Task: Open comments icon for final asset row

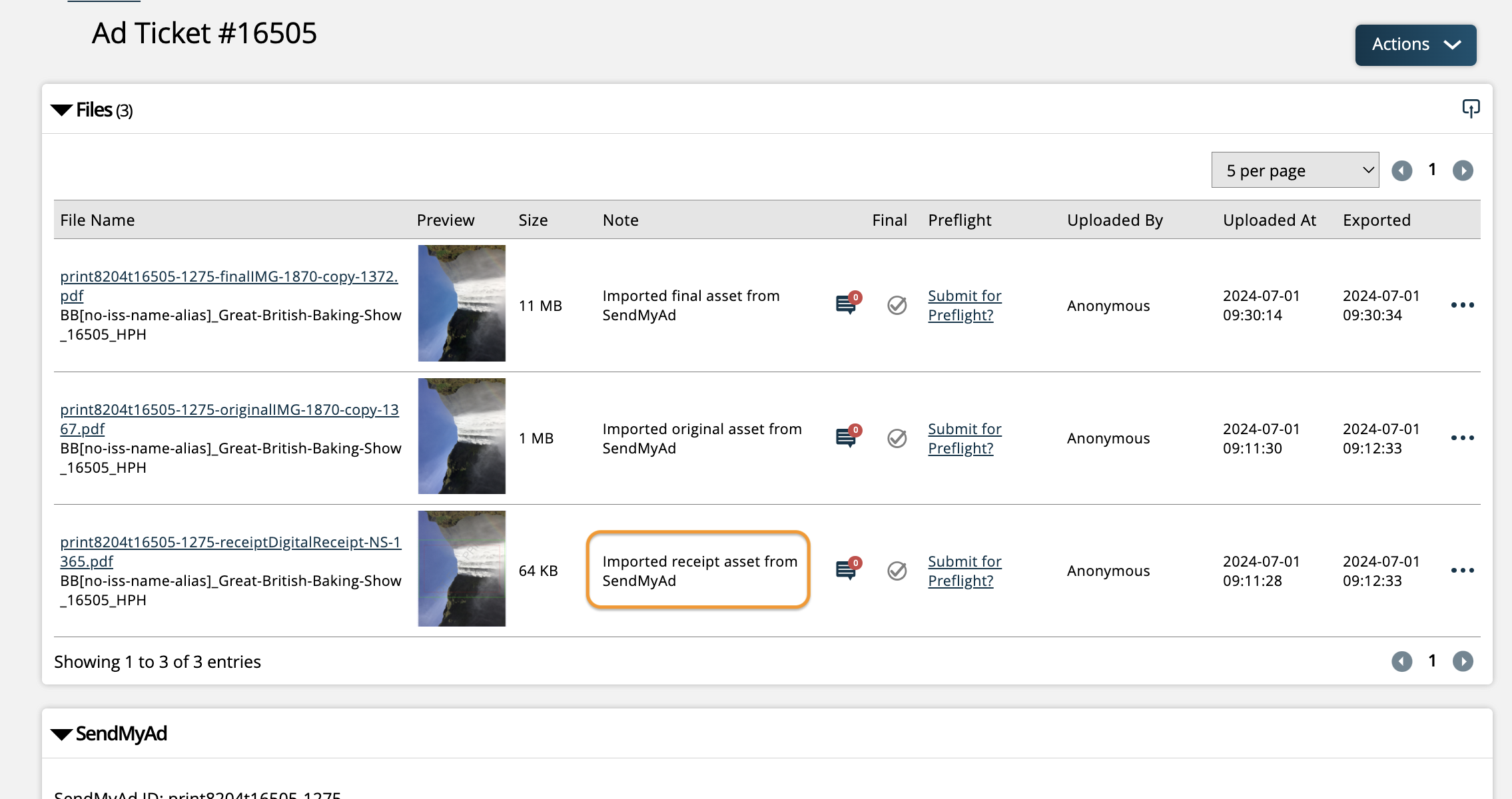Action: point(846,304)
